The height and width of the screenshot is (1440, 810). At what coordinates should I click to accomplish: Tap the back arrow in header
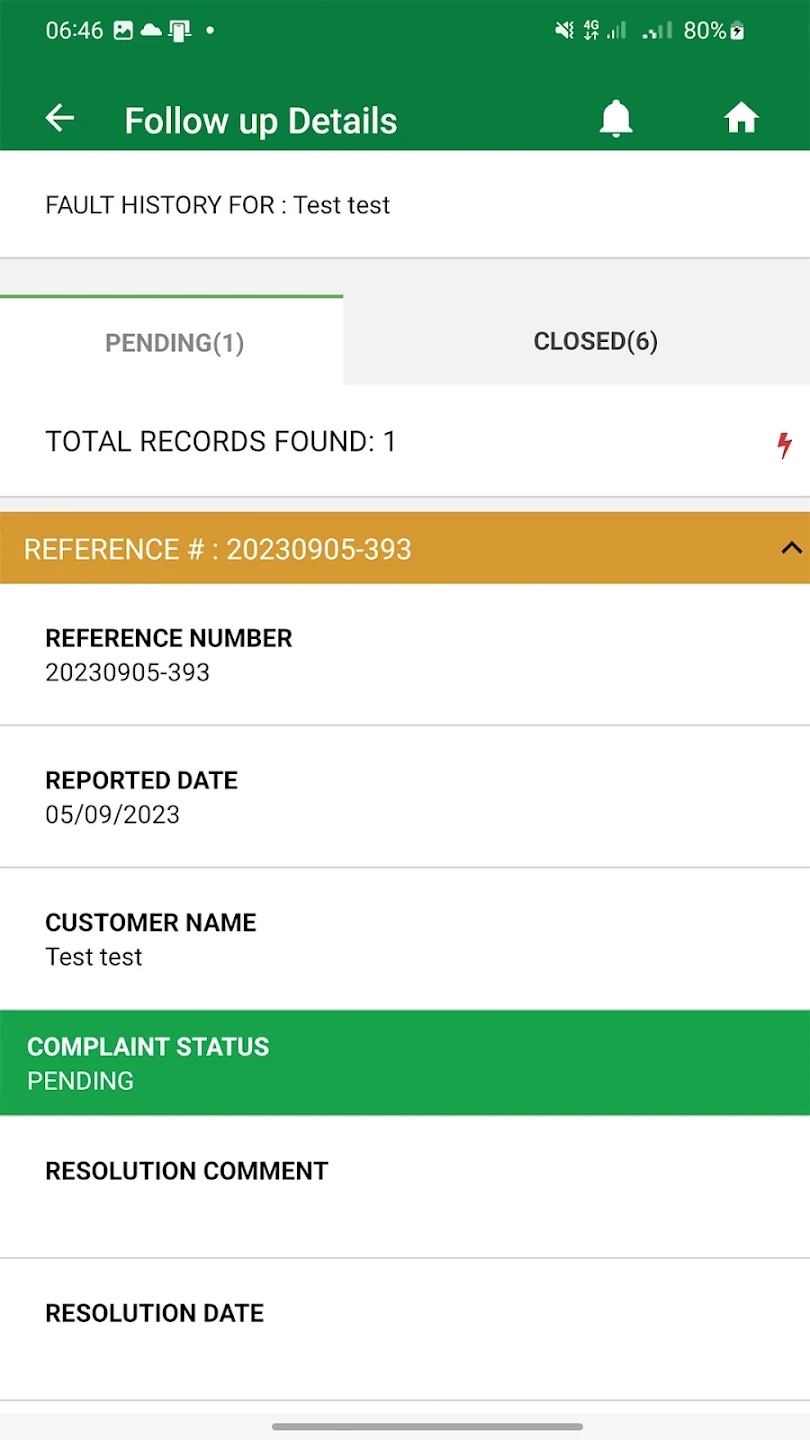pos(60,119)
